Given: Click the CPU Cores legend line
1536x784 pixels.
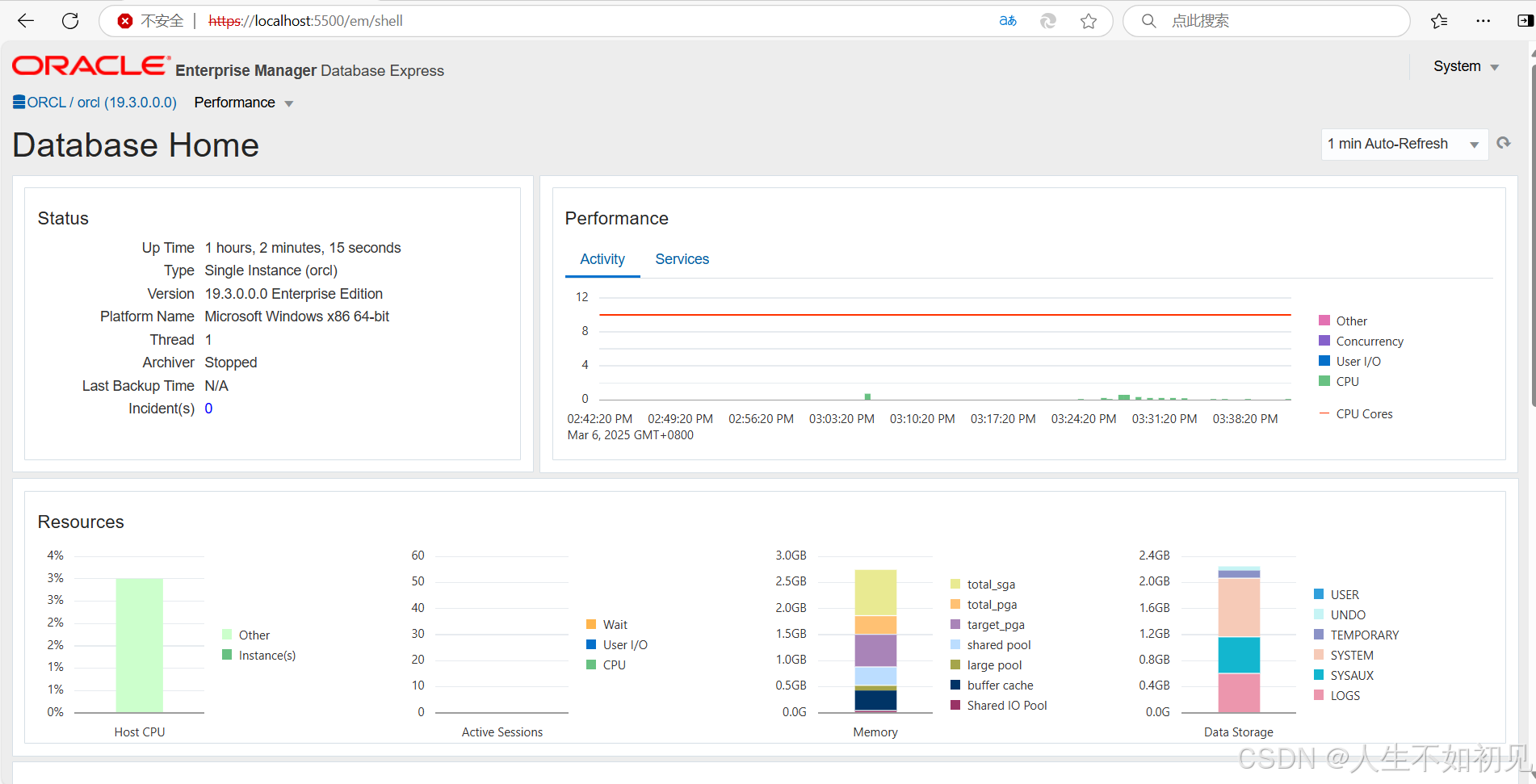Looking at the screenshot, I should click(1324, 413).
